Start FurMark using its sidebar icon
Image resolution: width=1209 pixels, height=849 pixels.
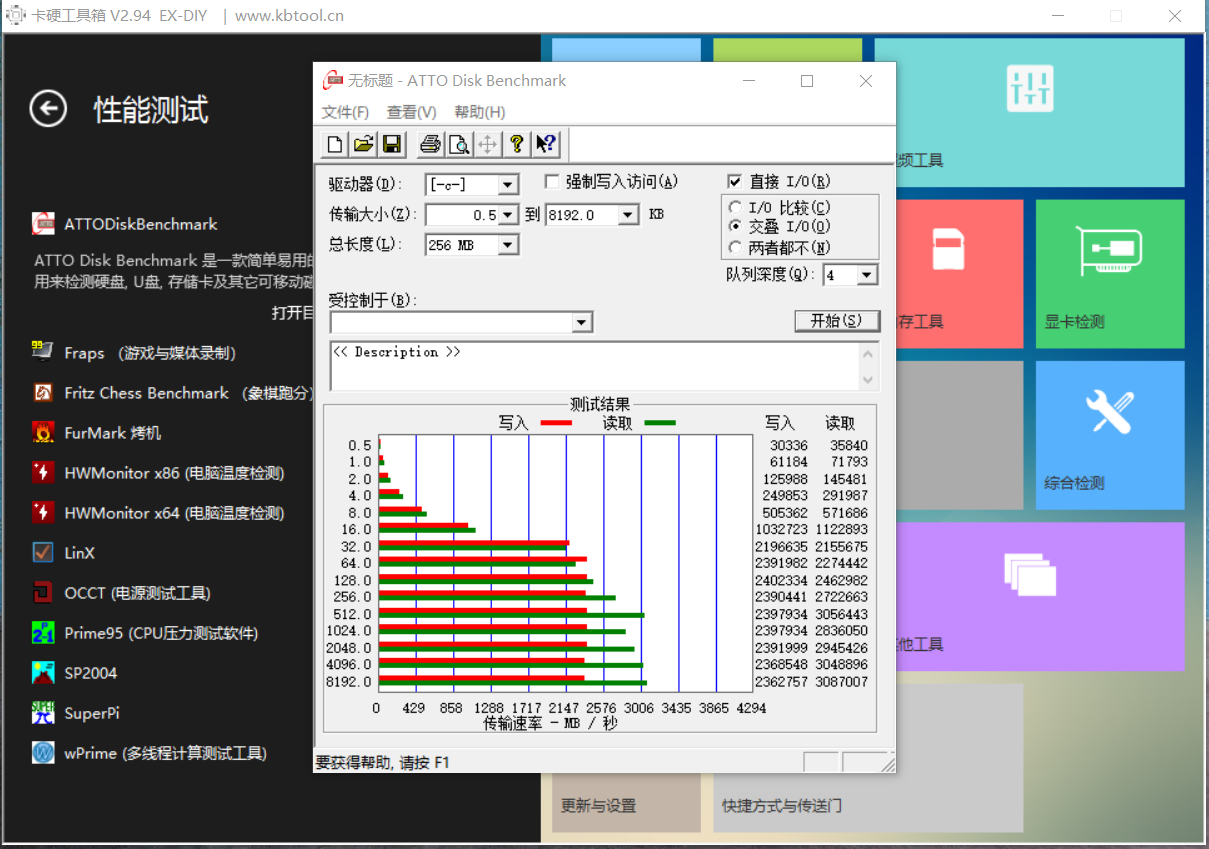click(43, 432)
